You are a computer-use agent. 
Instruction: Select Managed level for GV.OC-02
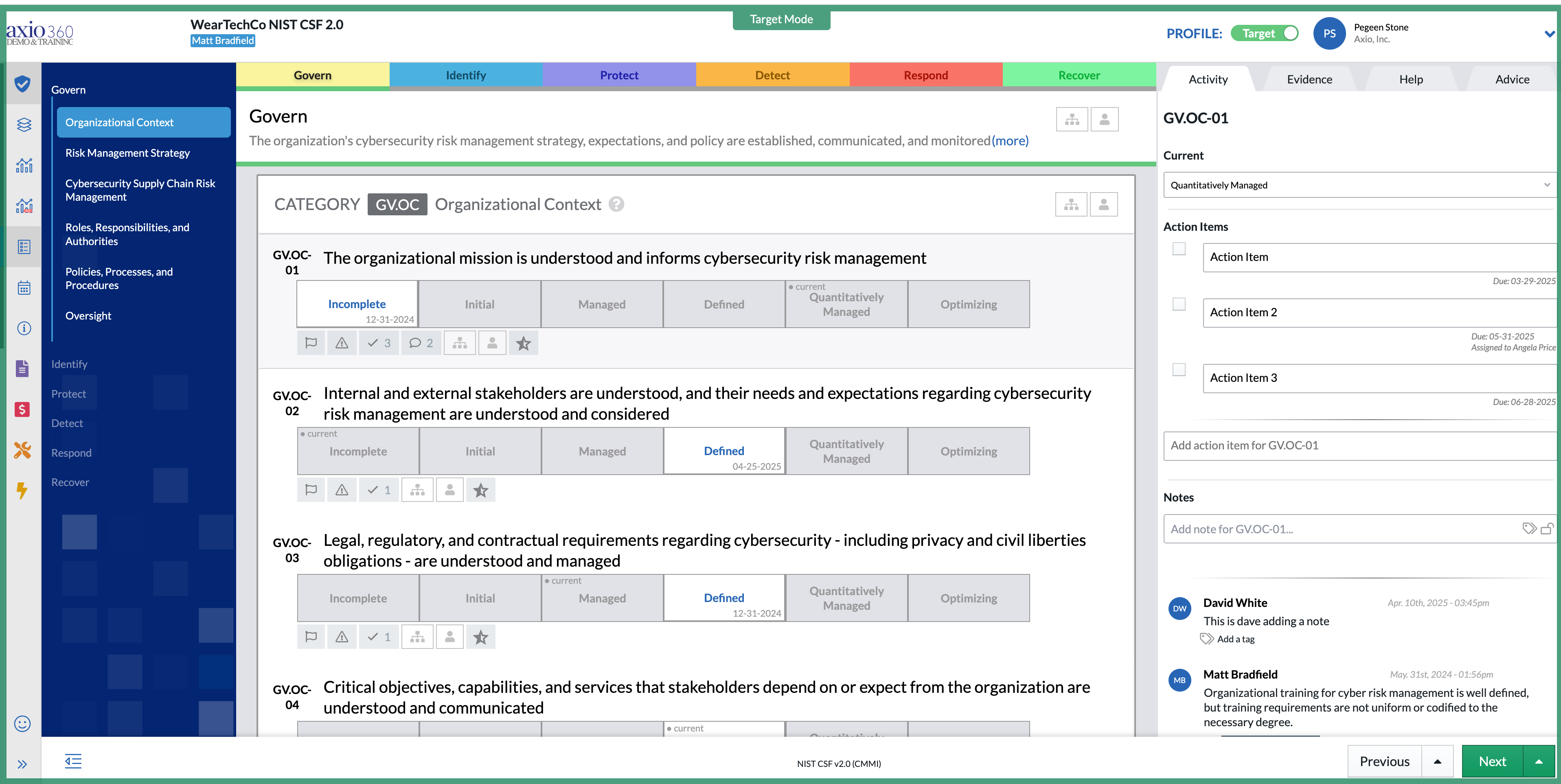[602, 451]
